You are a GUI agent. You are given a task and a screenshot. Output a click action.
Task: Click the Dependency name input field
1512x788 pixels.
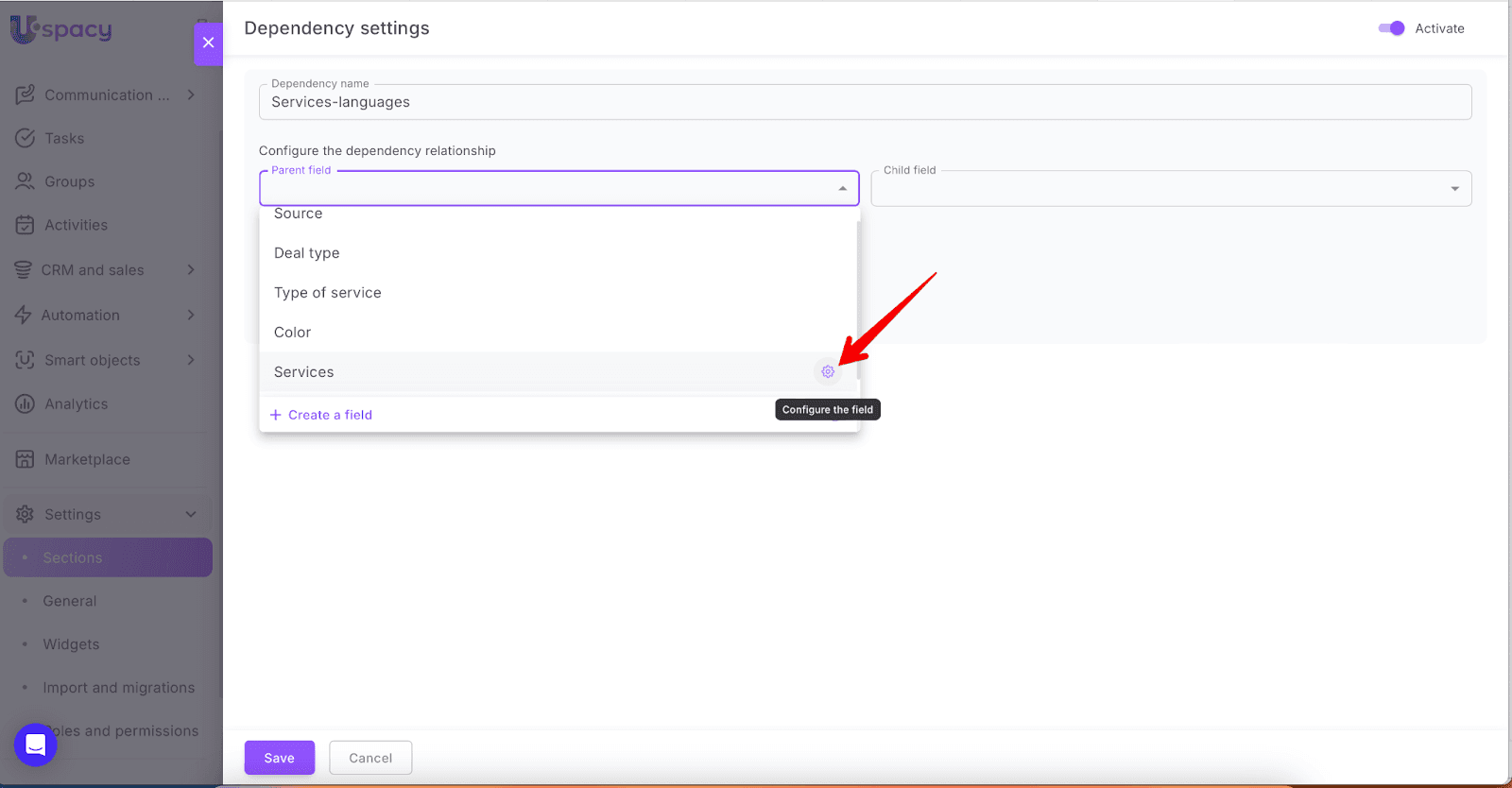(x=864, y=102)
